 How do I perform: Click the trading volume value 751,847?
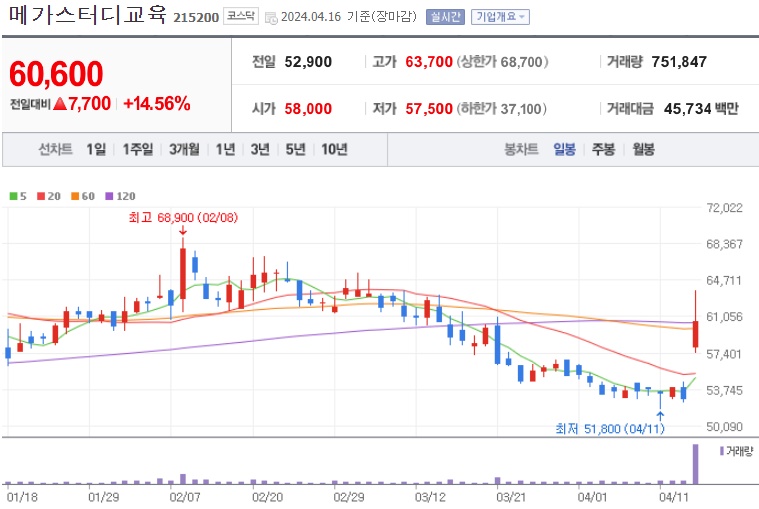679,62
